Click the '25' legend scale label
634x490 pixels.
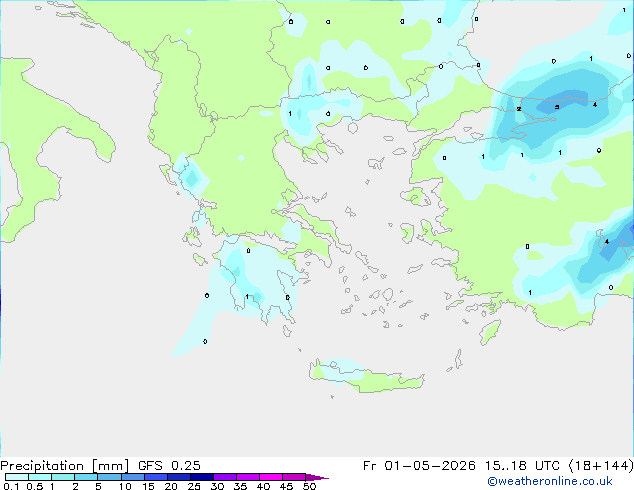point(194,486)
